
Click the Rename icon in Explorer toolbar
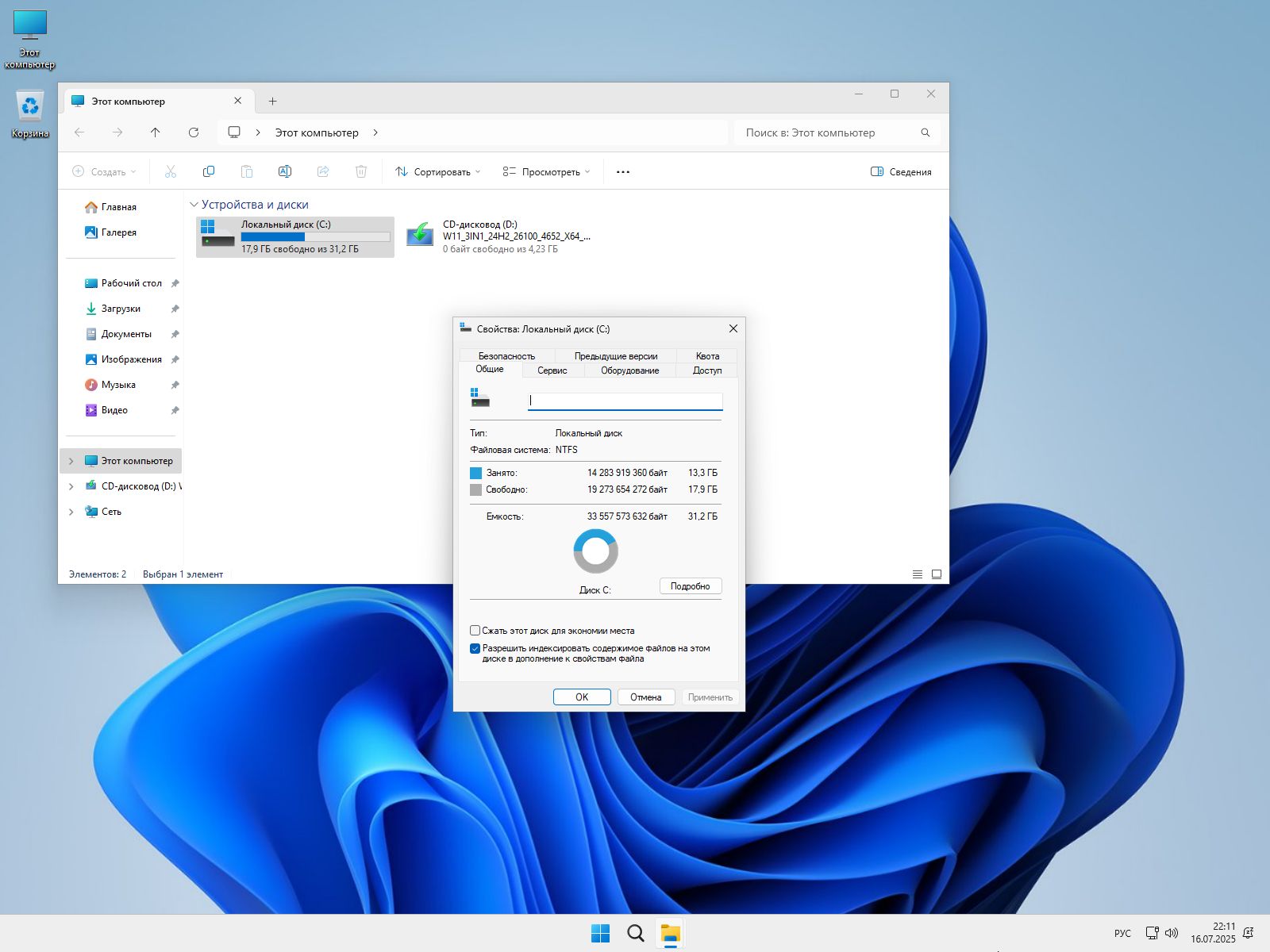pos(285,171)
